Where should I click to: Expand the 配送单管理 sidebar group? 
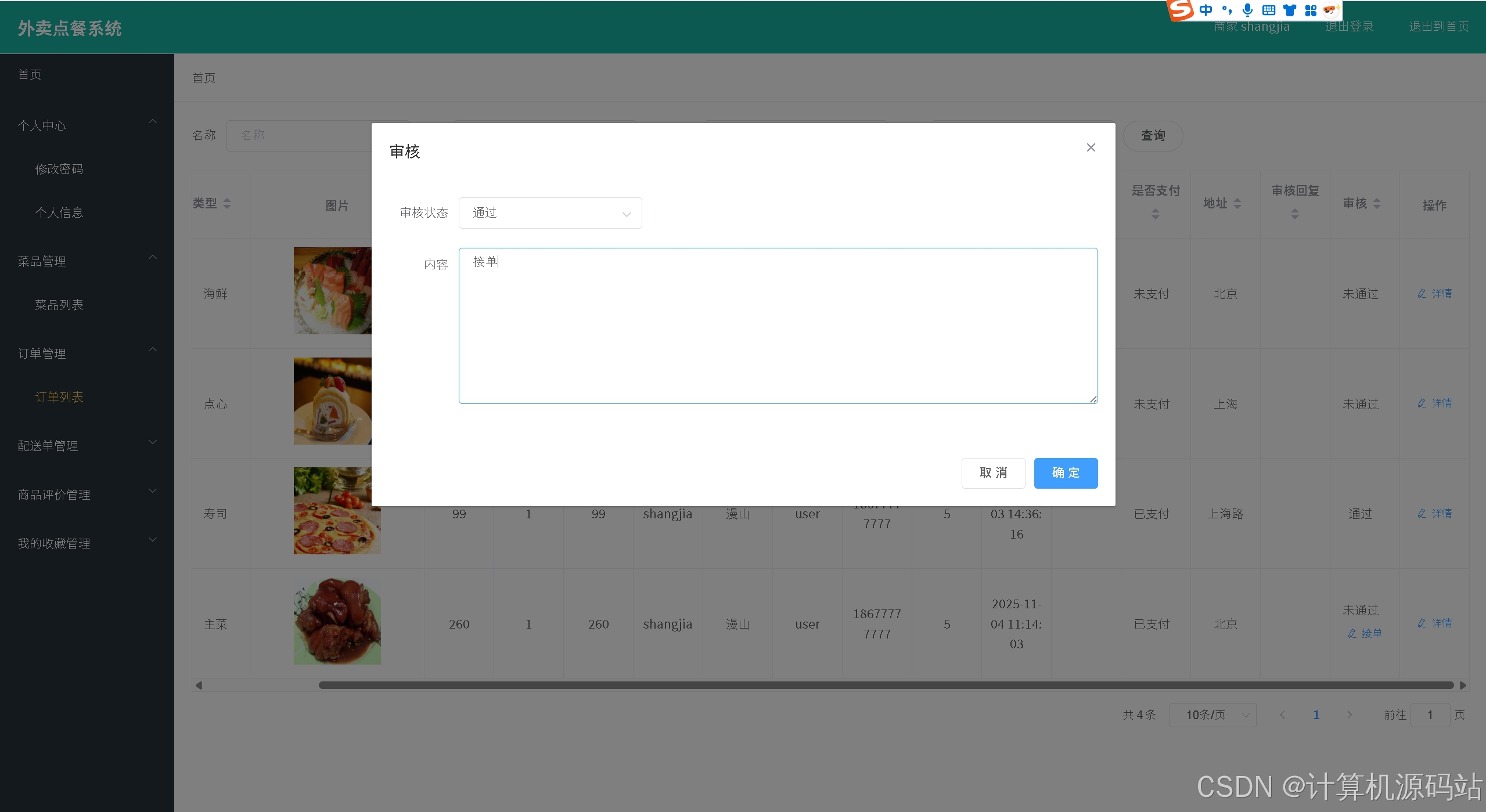87,446
